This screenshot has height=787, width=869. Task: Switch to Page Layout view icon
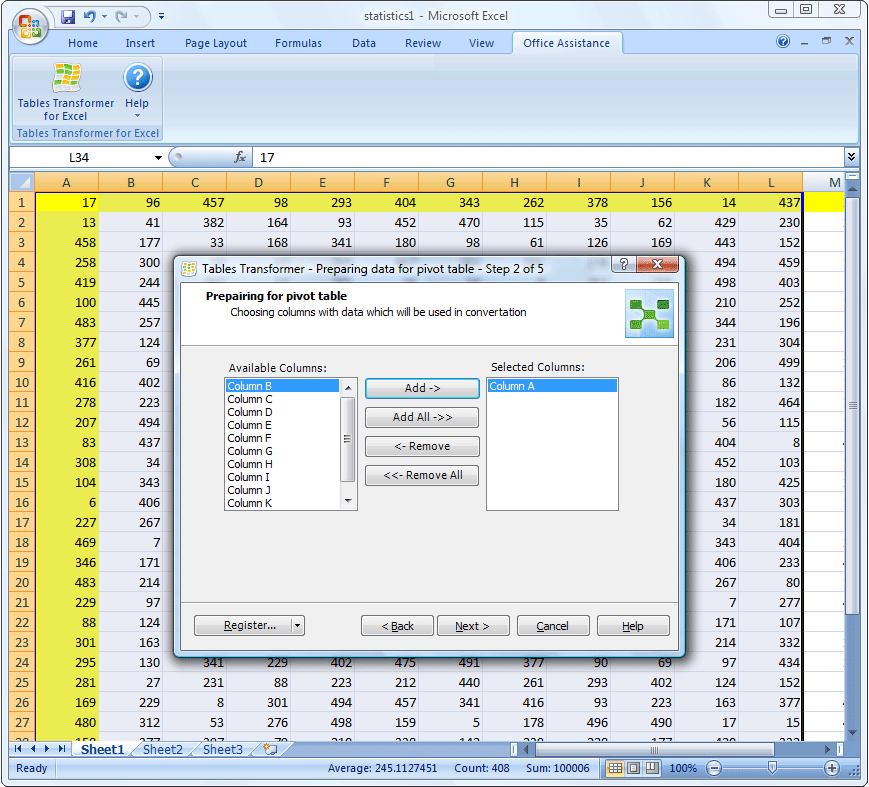click(633, 768)
